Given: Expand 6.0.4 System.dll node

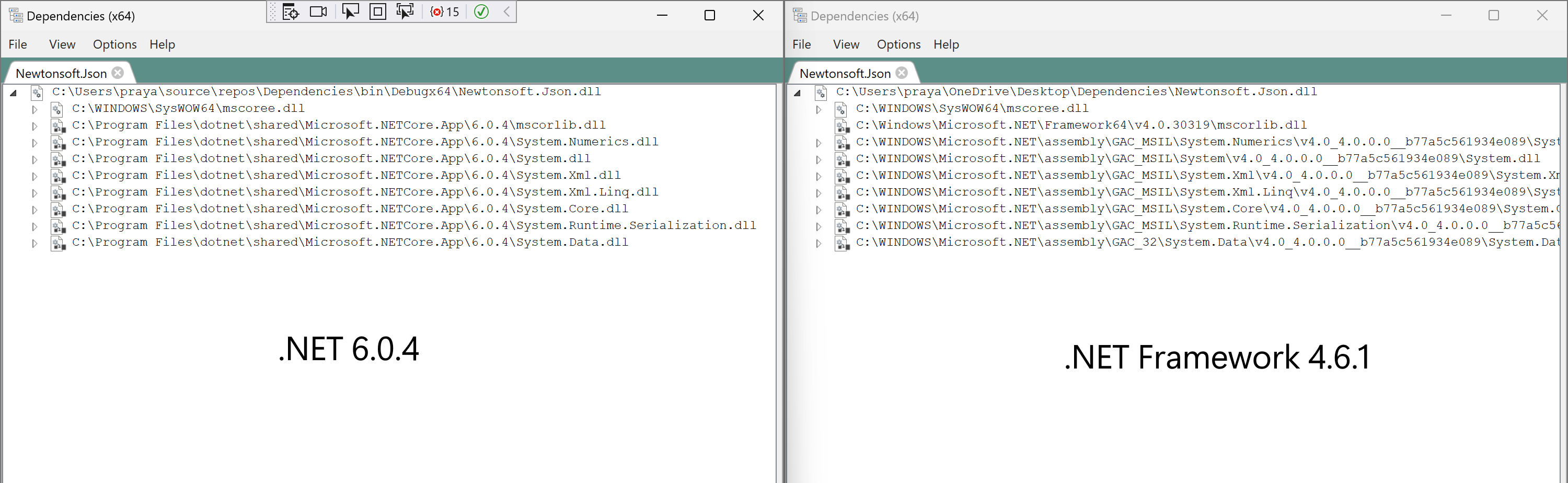Looking at the screenshot, I should click(x=34, y=160).
